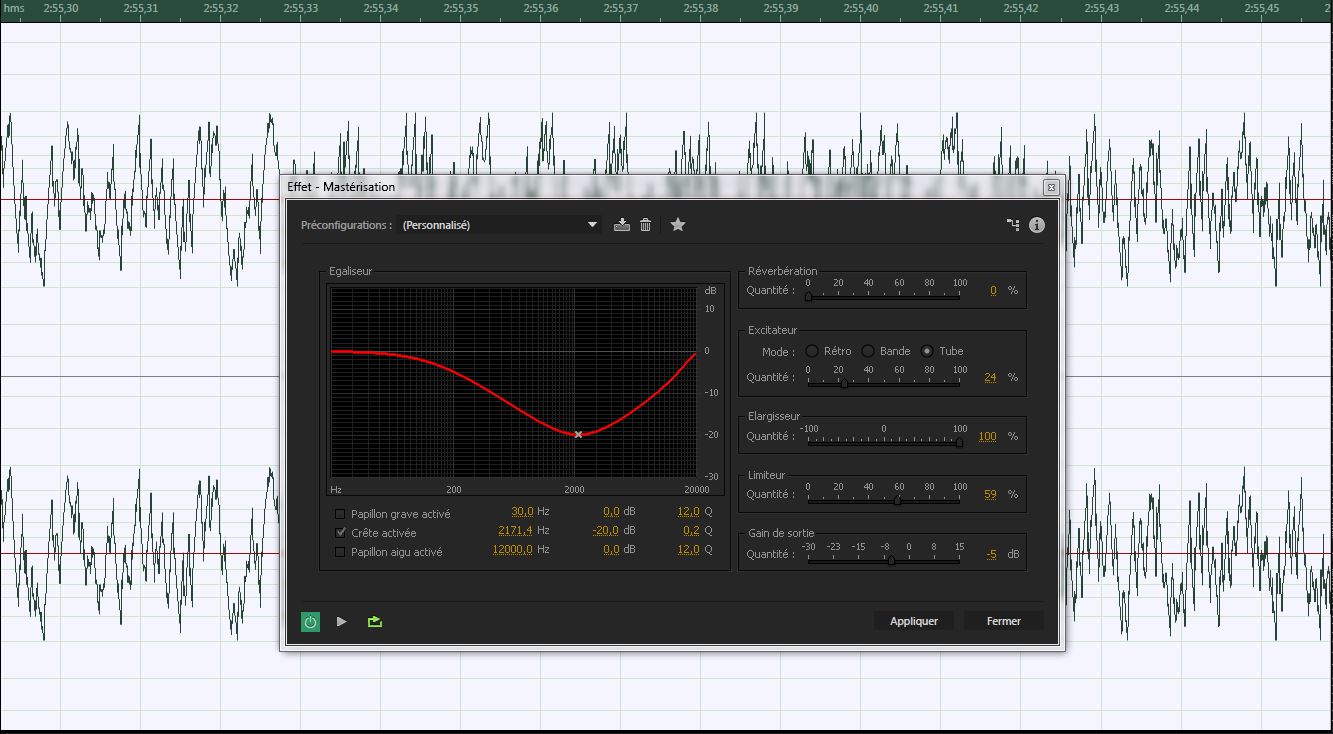Click the Crête frequency value 2171,4
1333x734 pixels.
[515, 531]
